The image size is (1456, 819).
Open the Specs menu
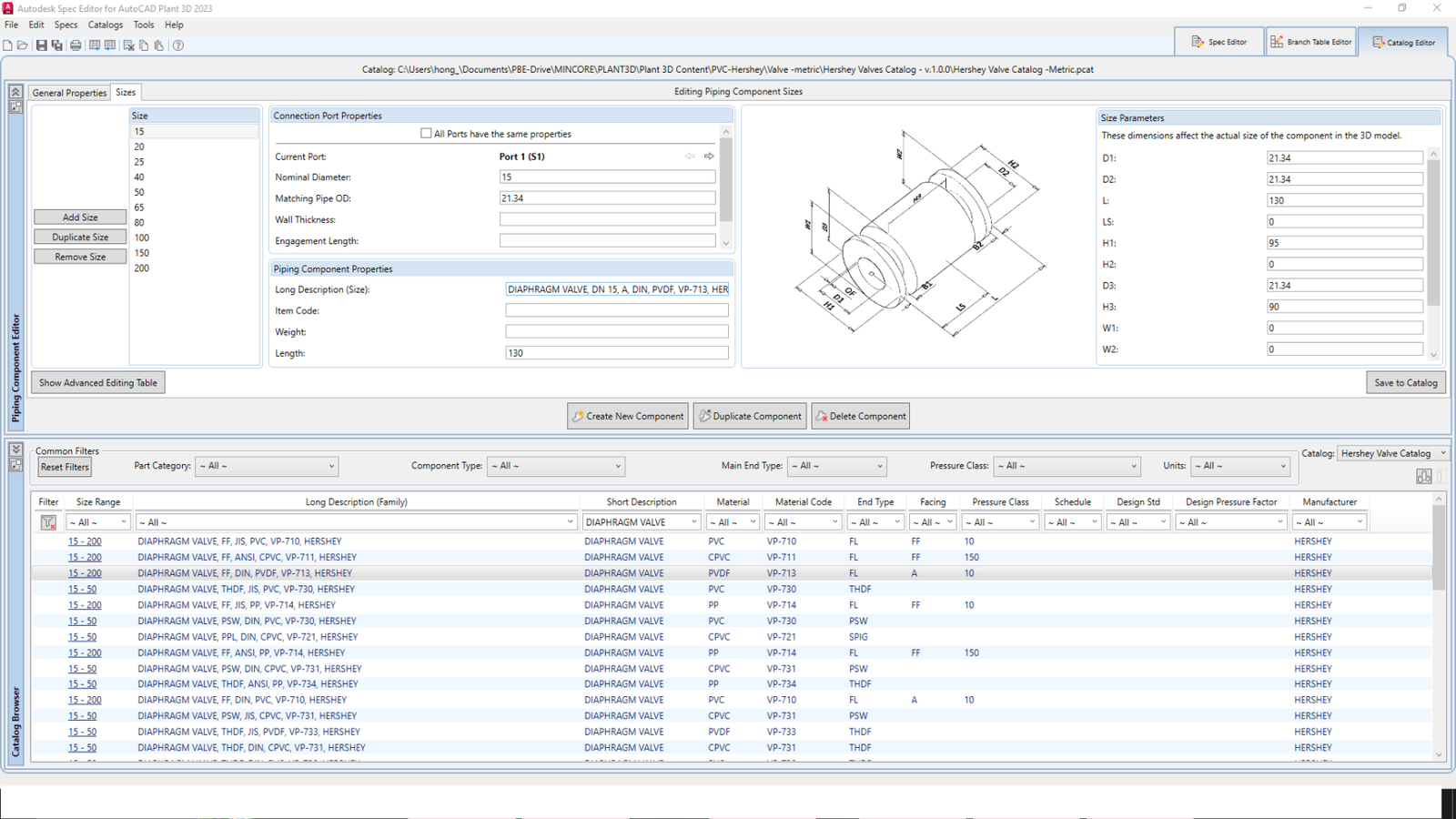[x=66, y=25]
